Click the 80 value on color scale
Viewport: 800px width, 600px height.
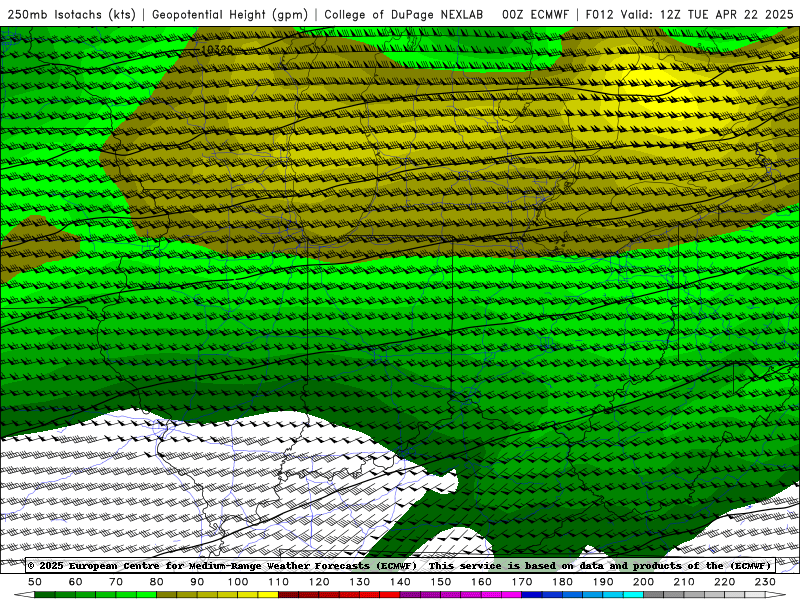pyautogui.click(x=157, y=582)
